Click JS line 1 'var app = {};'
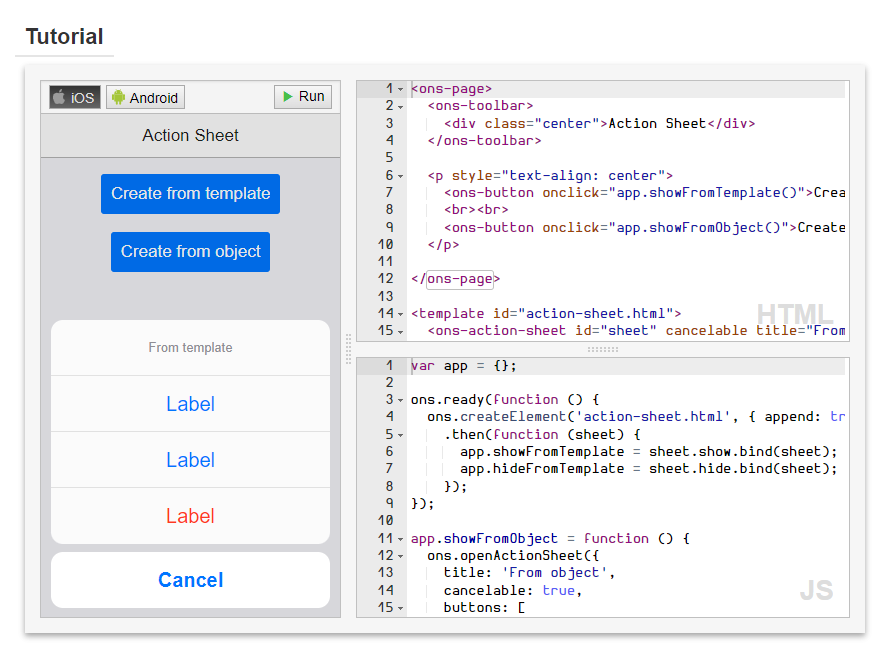Screen dimensions: 886x645 464,366
